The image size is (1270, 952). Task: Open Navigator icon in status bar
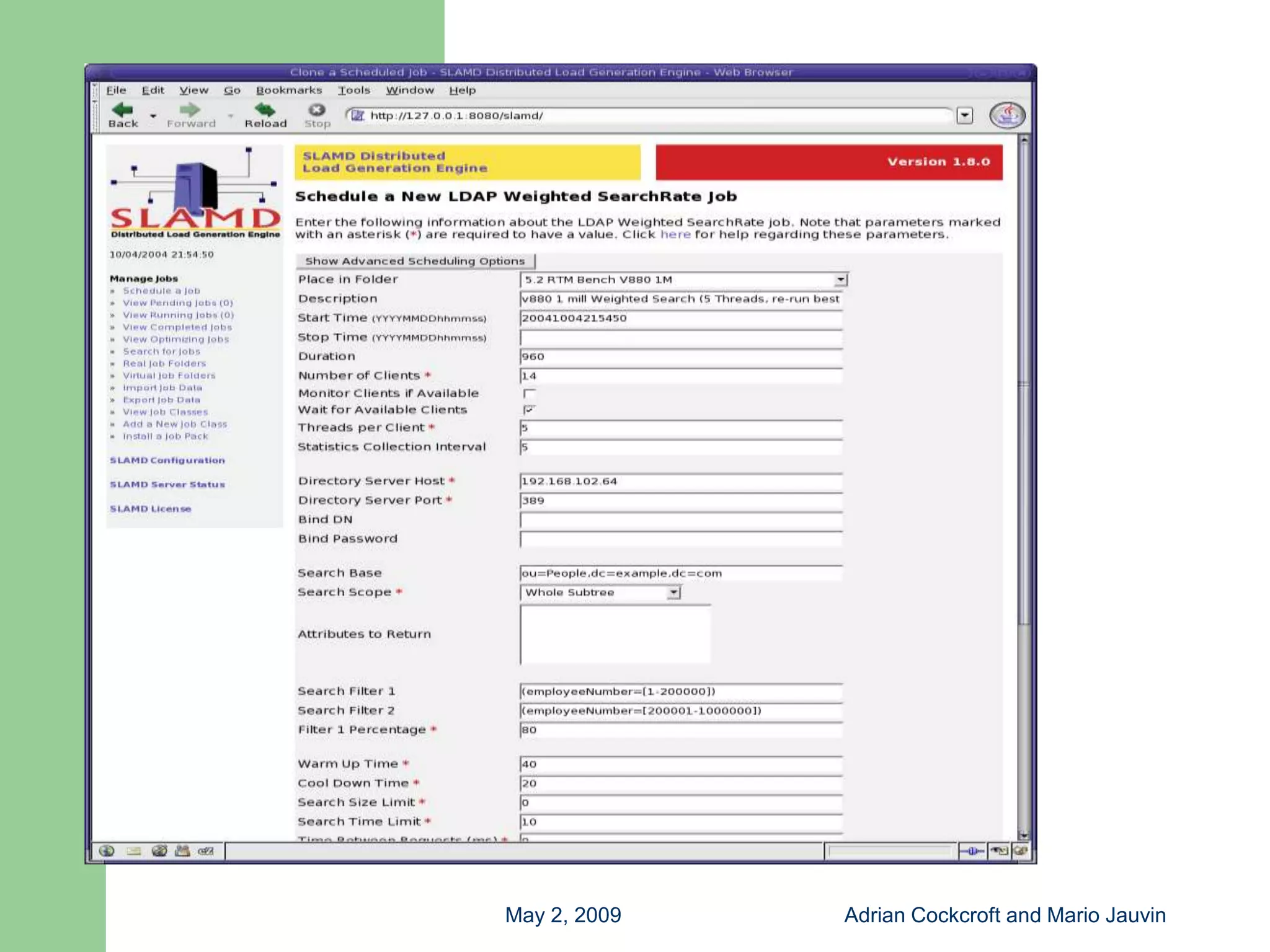[107, 851]
